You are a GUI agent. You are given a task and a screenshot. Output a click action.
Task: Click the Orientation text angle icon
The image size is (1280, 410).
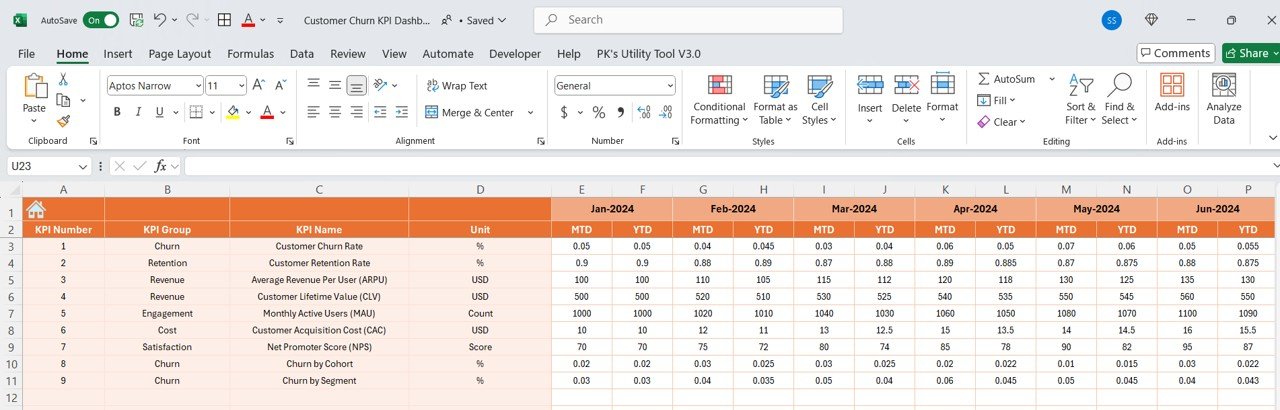pyautogui.click(x=382, y=86)
